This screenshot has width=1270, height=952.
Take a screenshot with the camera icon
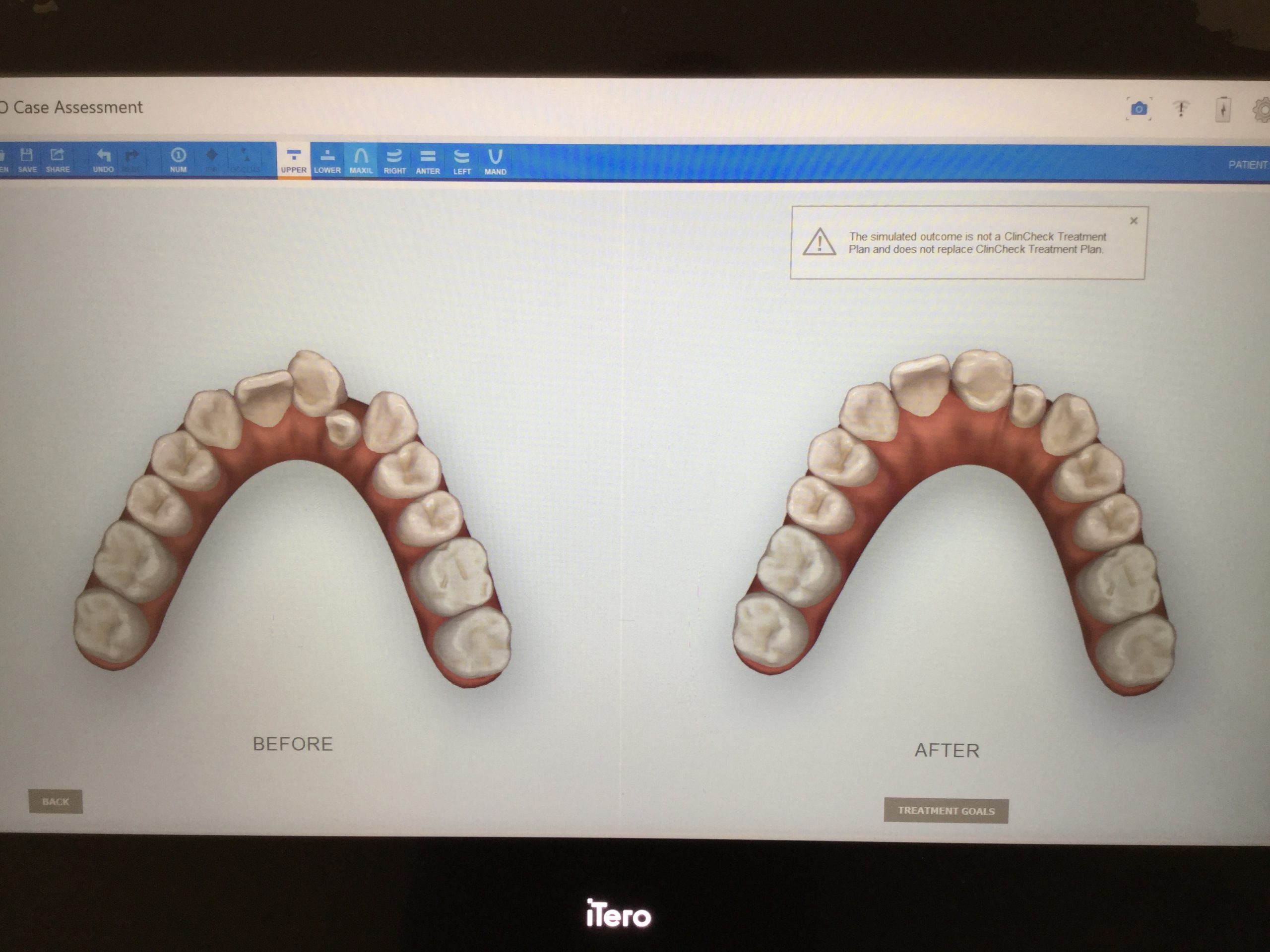pyautogui.click(x=1139, y=109)
